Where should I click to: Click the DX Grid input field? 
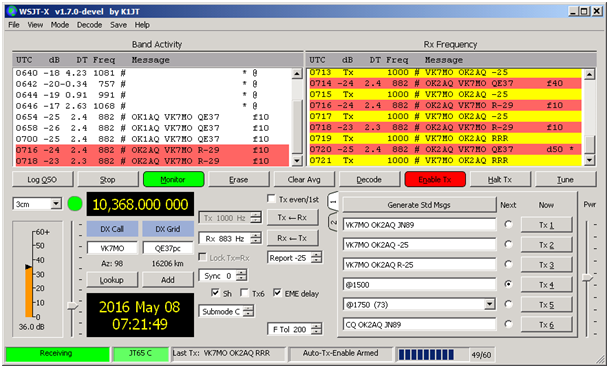pyautogui.click(x=168, y=248)
